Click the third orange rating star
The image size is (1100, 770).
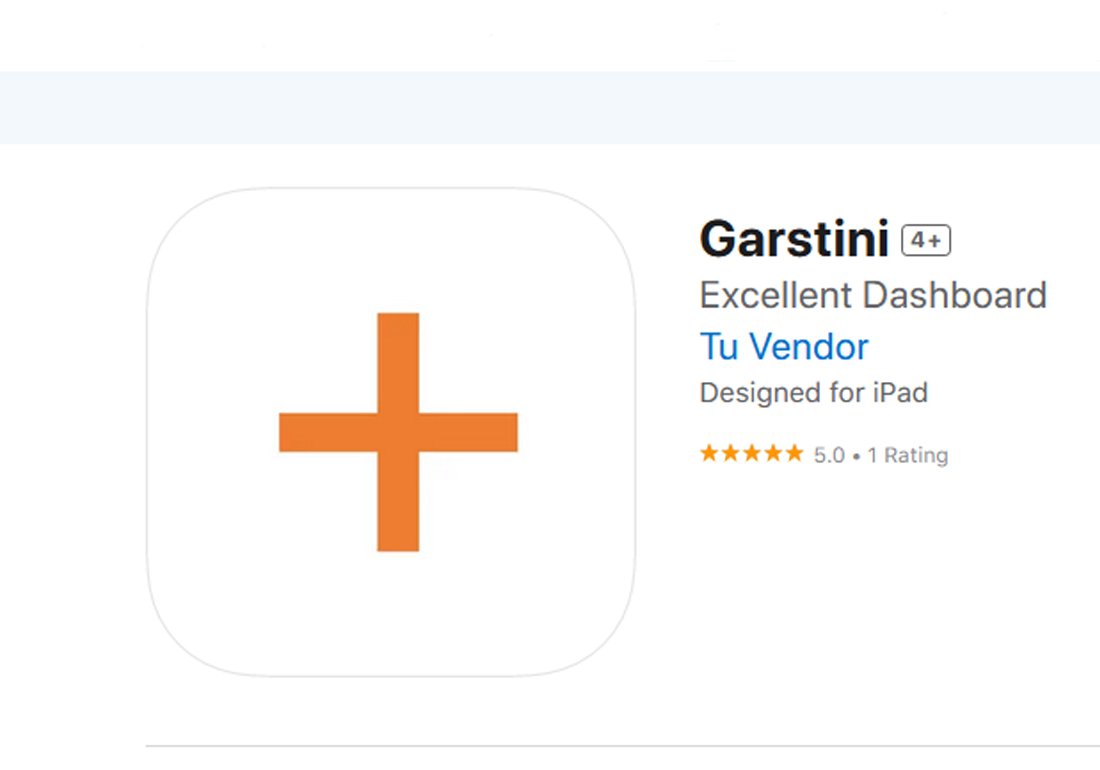click(x=752, y=453)
